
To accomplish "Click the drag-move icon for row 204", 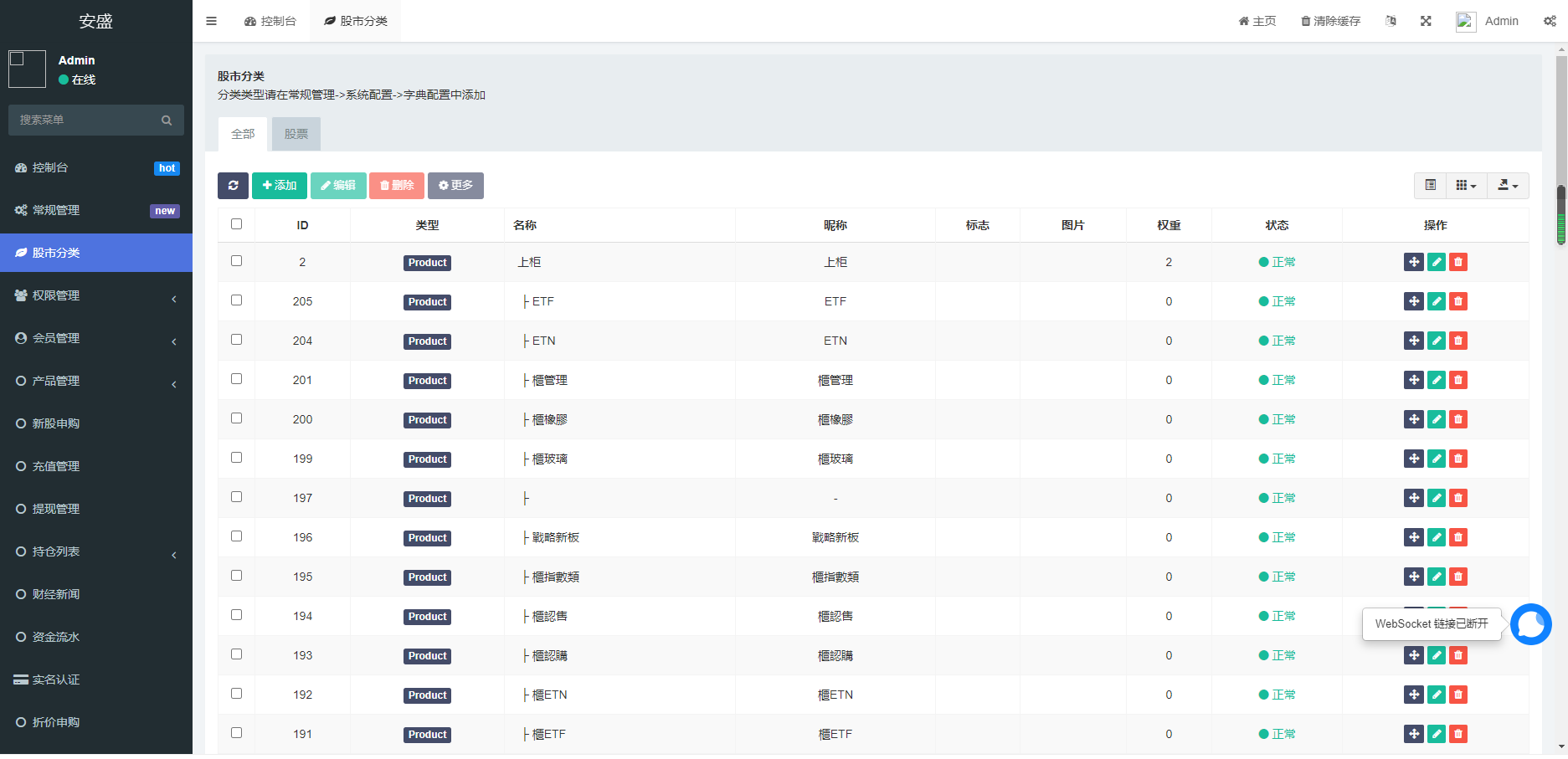I will tap(1413, 341).
